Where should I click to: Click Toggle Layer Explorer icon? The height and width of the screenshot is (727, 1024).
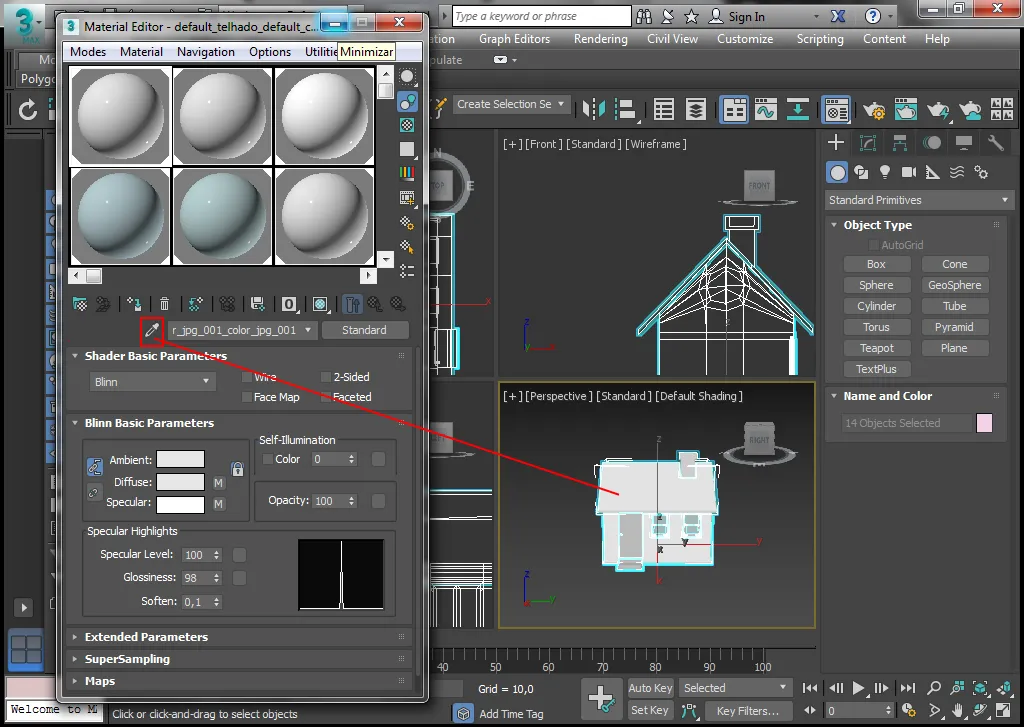pos(696,109)
